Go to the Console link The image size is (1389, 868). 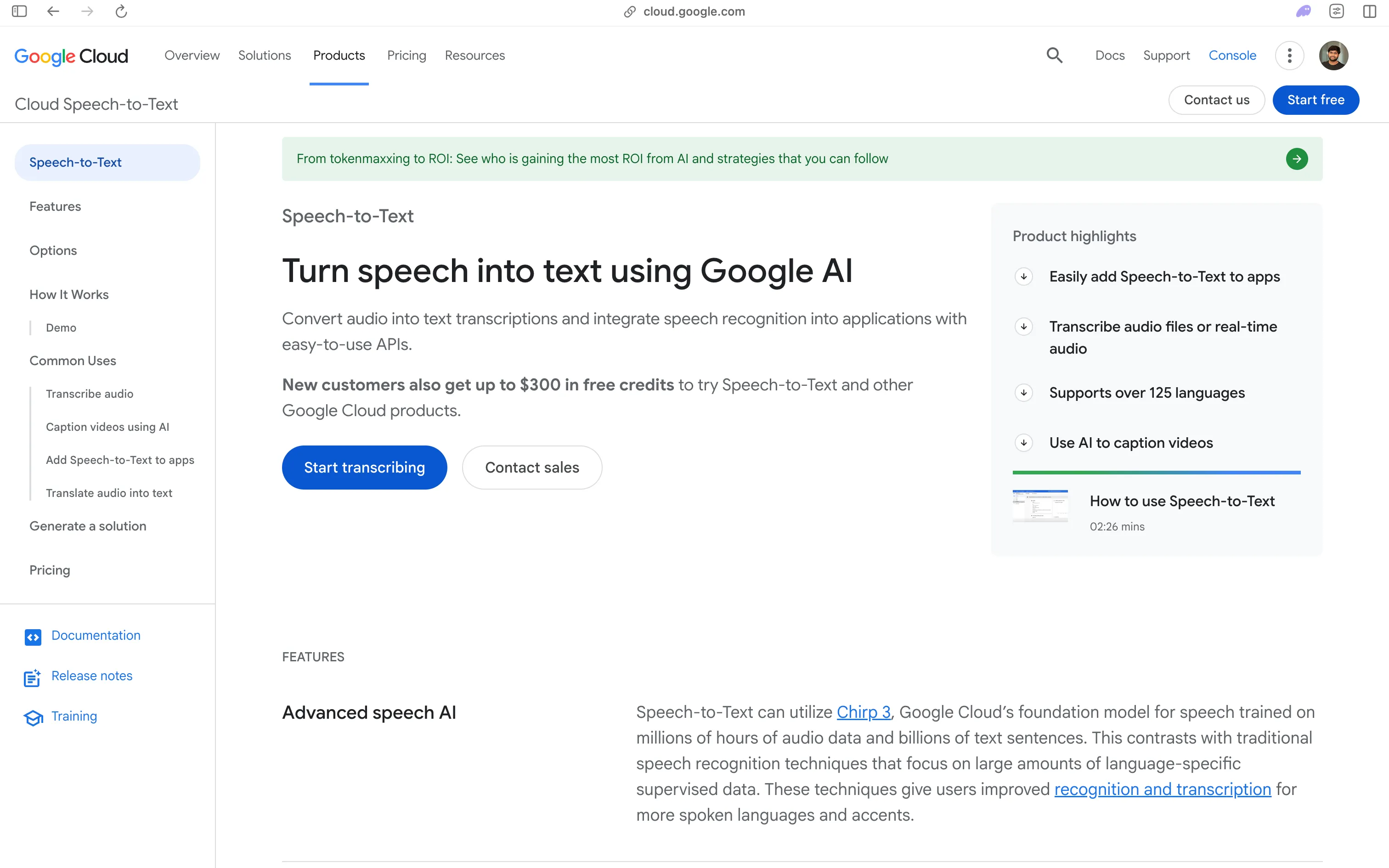point(1232,56)
